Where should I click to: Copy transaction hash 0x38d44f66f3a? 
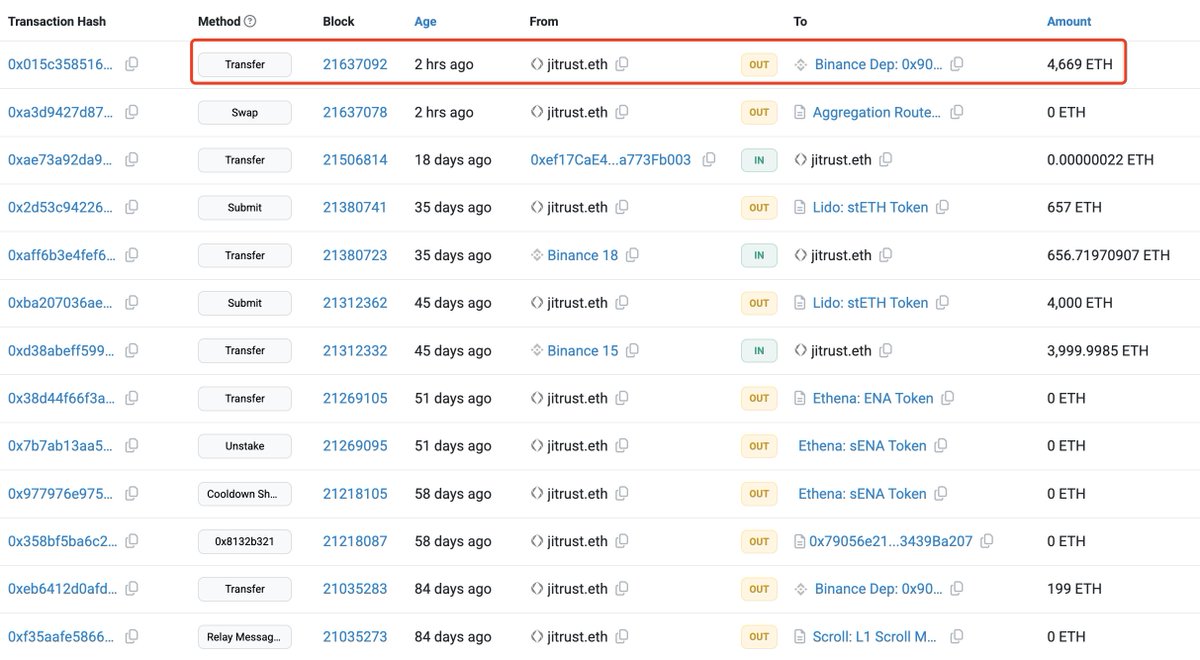[131, 398]
